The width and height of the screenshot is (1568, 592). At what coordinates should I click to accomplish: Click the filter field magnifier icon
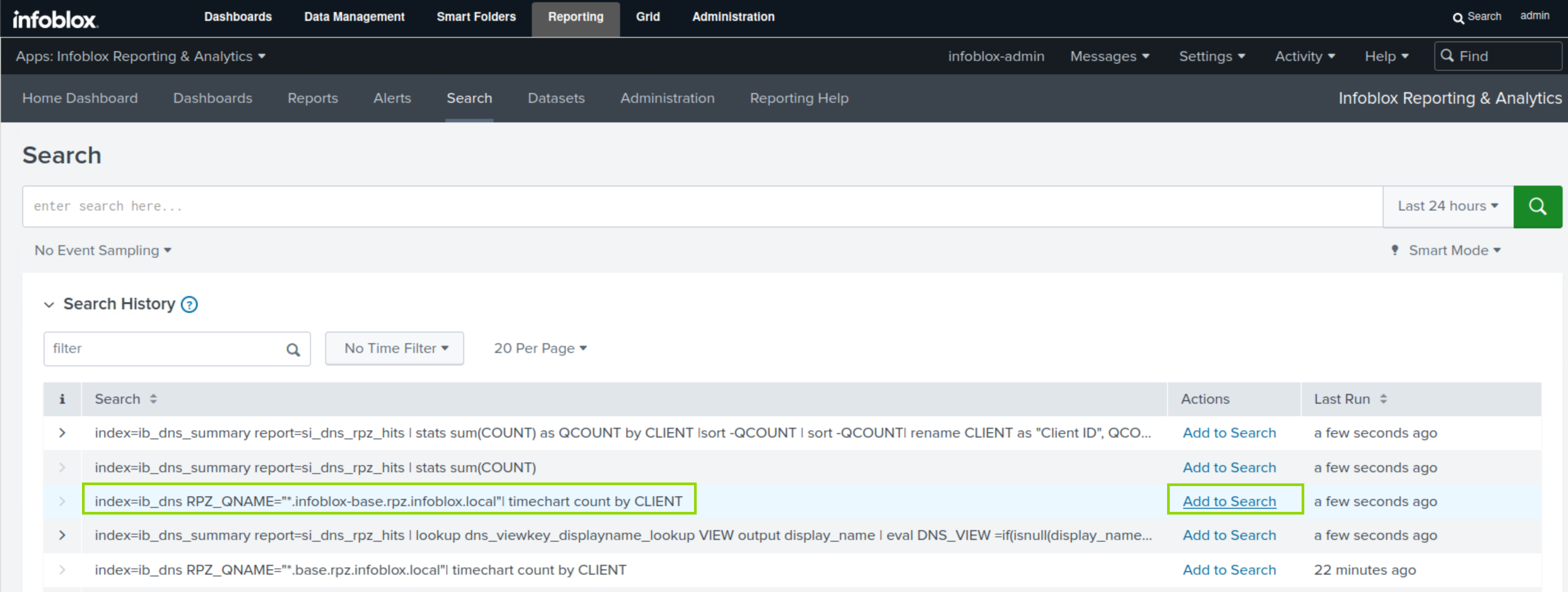(x=293, y=349)
